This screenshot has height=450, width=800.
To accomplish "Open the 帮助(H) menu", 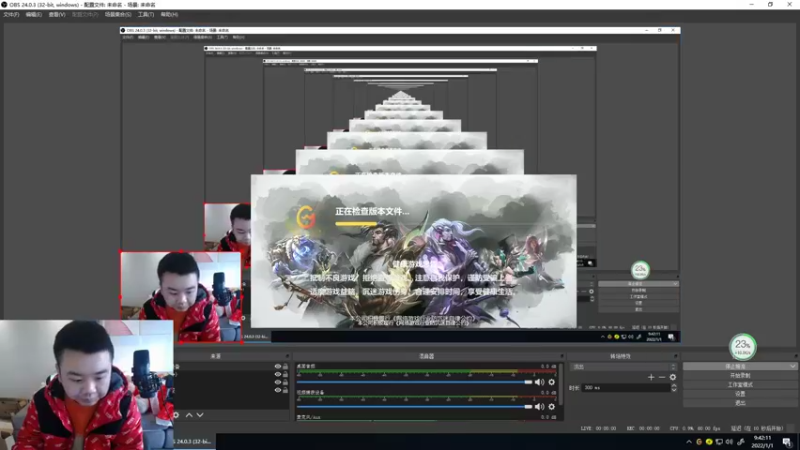I will [x=169, y=15].
